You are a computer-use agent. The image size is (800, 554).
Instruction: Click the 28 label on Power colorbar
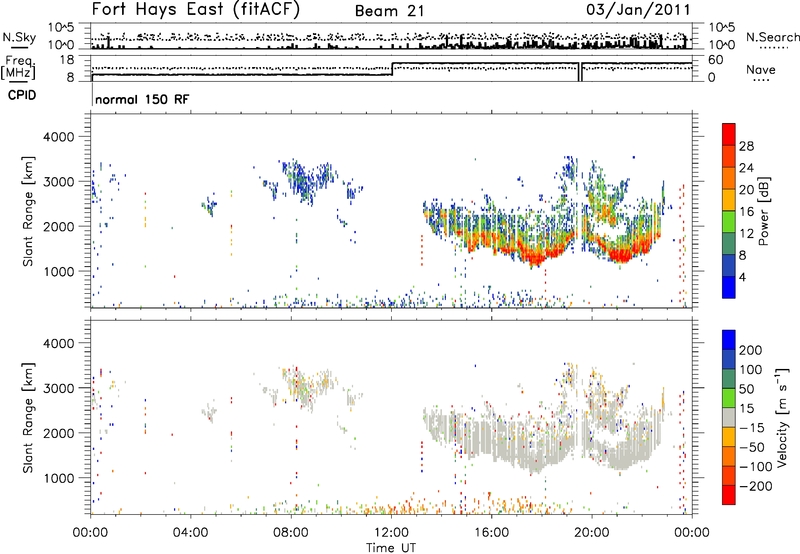pyautogui.click(x=746, y=146)
